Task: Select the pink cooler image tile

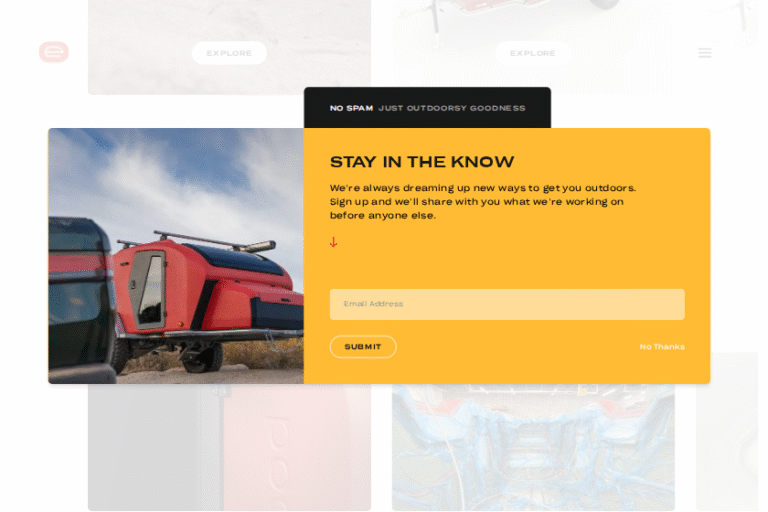Action: 229,447
